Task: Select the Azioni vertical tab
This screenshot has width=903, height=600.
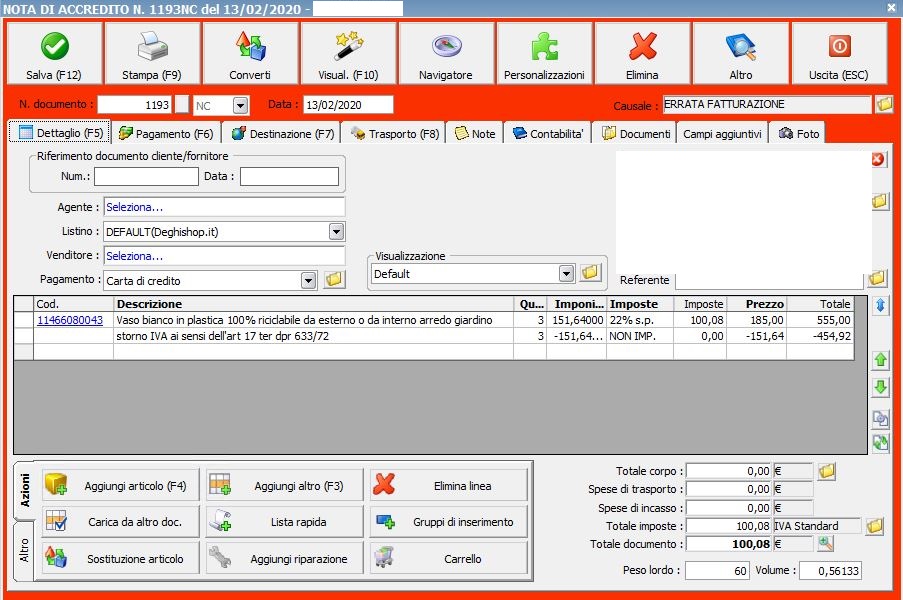Action: tap(24, 491)
